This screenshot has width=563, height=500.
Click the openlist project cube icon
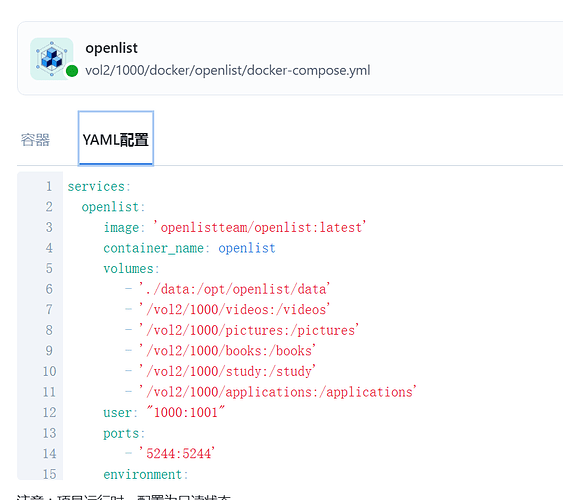pos(52,59)
